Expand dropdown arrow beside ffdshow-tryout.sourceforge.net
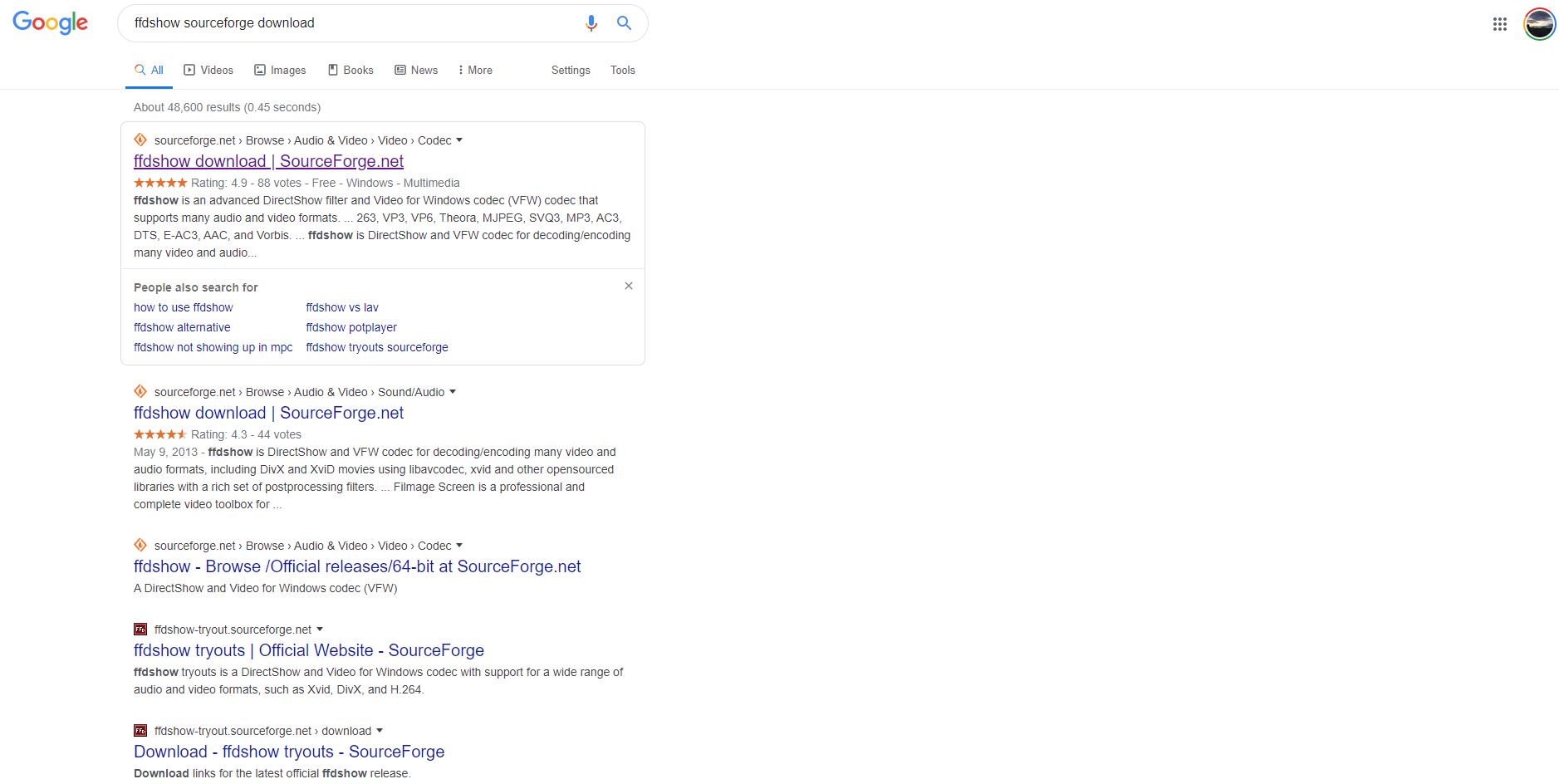Image resolution: width=1559 pixels, height=784 pixels. (x=320, y=630)
